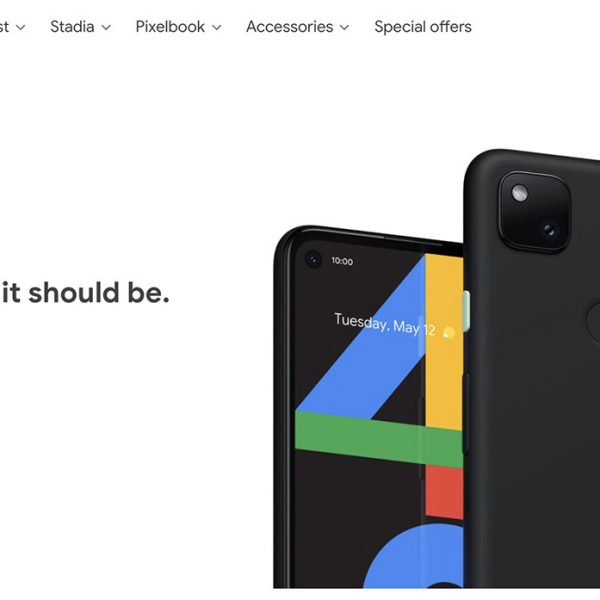Click the Tuesday, May 12 date text
Screen dimensions: 600x600
click(384, 324)
